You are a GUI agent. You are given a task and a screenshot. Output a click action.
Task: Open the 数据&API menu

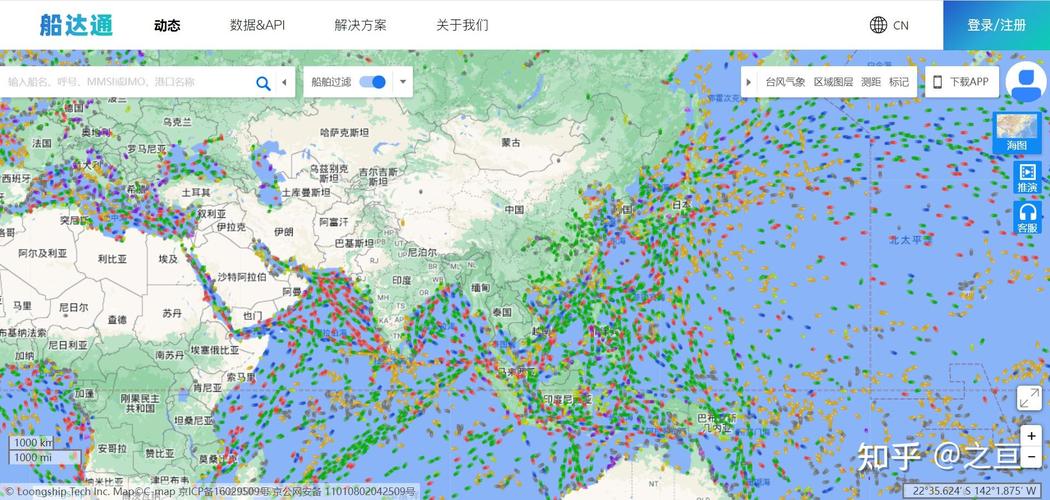tap(257, 25)
